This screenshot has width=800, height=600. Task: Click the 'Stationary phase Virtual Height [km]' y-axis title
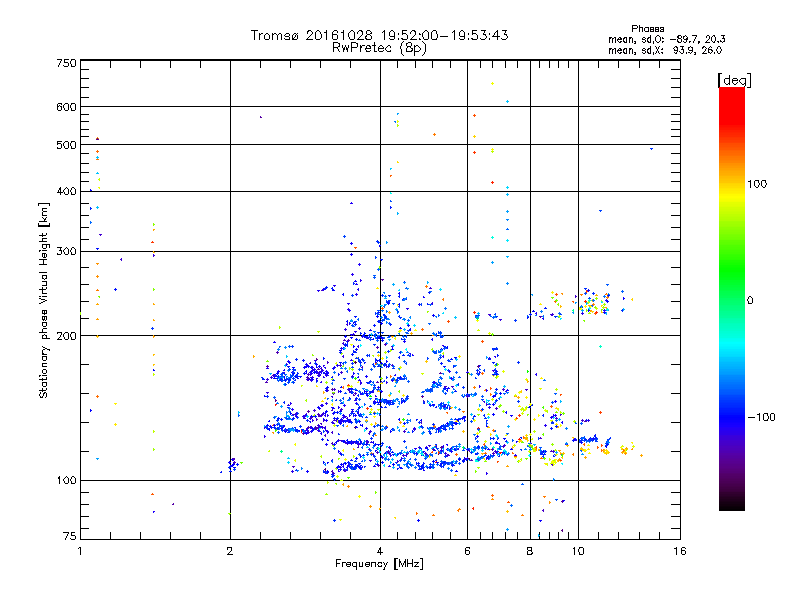point(43,300)
